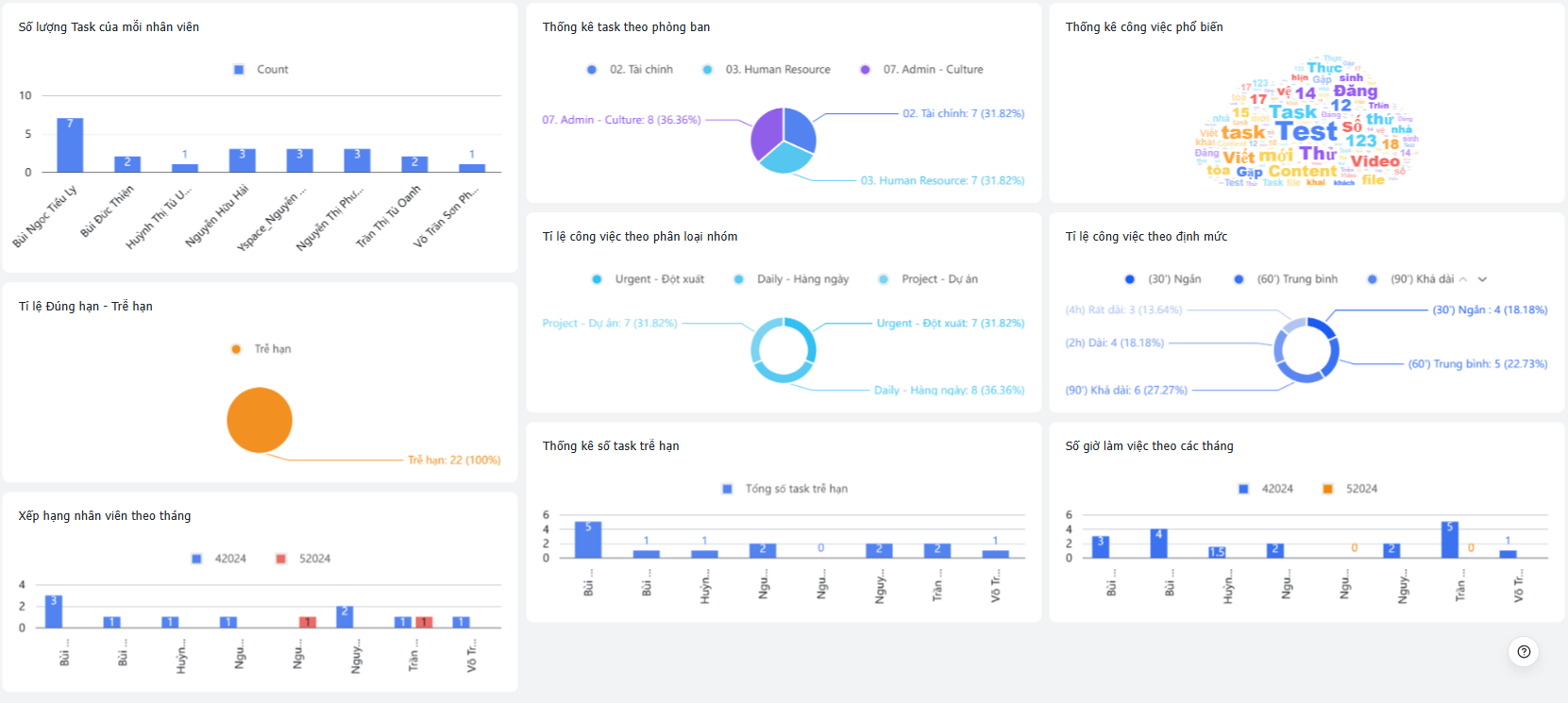This screenshot has height=703, width=1568.
Task: Select the working hours bar labeled 4
Action: [1159, 544]
